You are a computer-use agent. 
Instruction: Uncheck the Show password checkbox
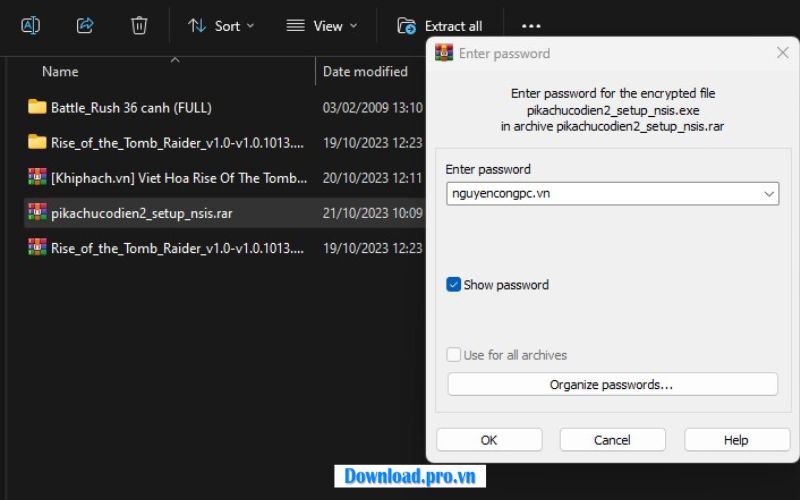(454, 285)
